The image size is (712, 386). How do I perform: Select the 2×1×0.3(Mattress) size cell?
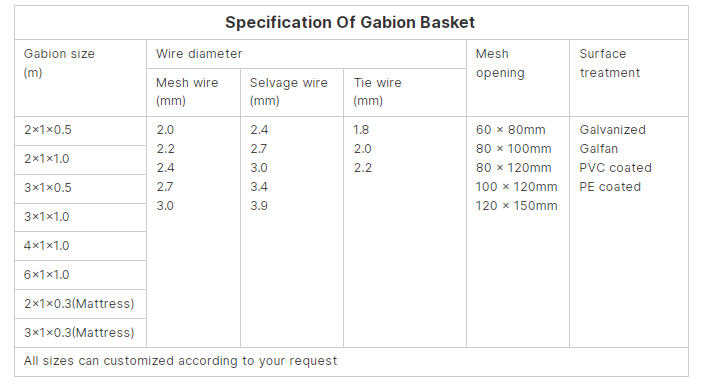point(80,304)
